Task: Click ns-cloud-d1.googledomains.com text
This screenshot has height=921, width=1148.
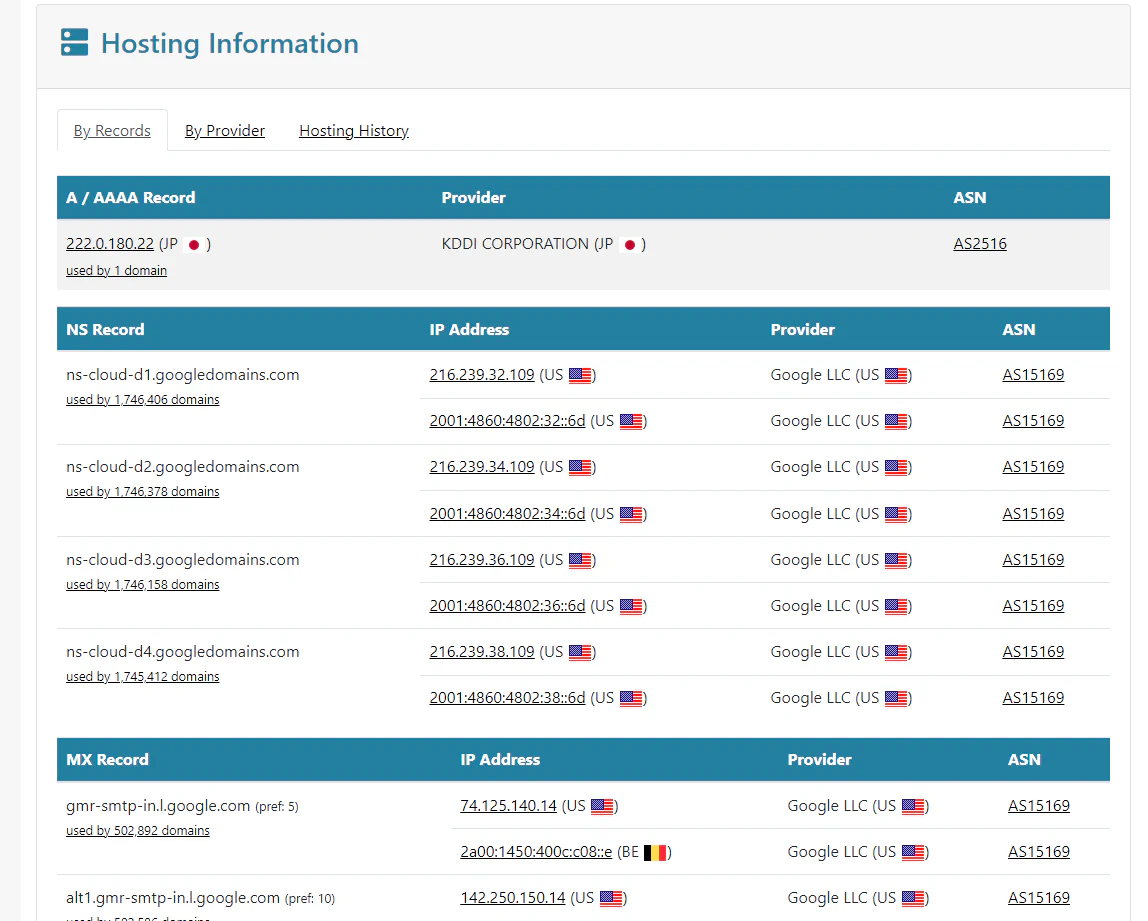Action: [182, 375]
